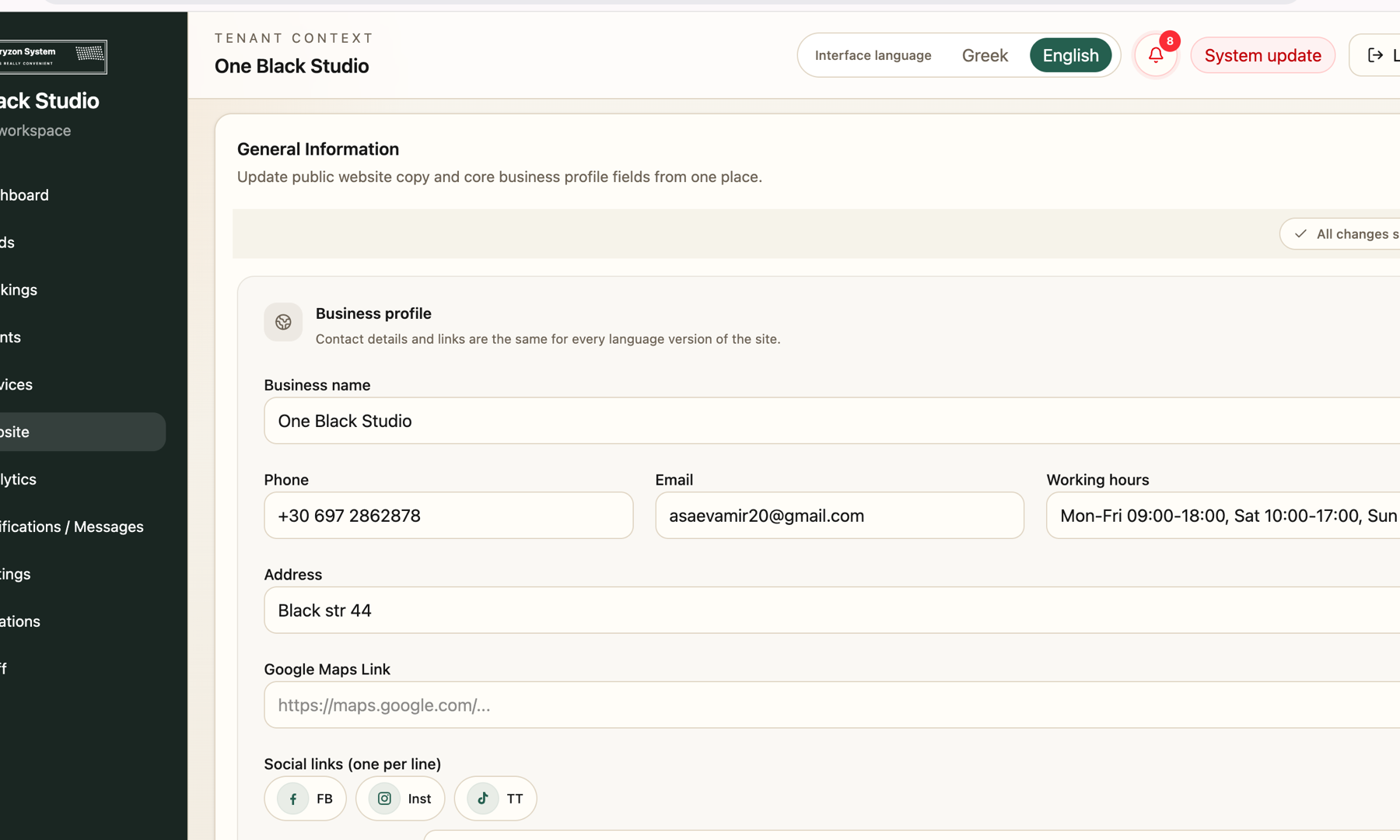Open the Instagram social link chip
This screenshot has height=840, width=1400.
(x=401, y=798)
